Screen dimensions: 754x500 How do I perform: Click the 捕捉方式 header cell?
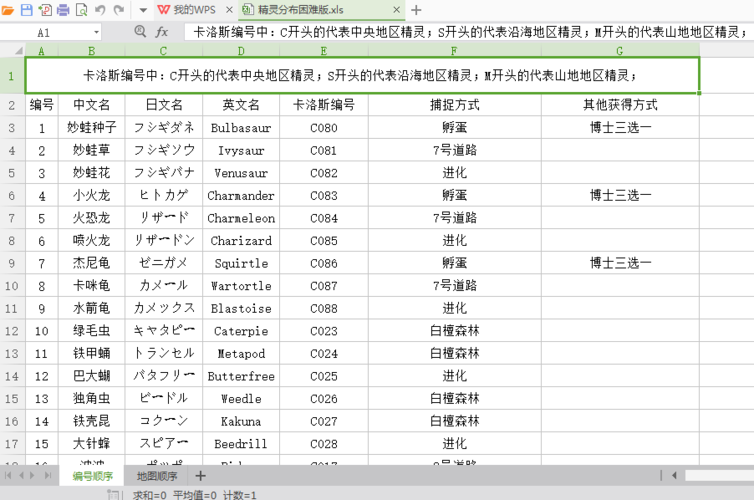pyautogui.click(x=454, y=105)
